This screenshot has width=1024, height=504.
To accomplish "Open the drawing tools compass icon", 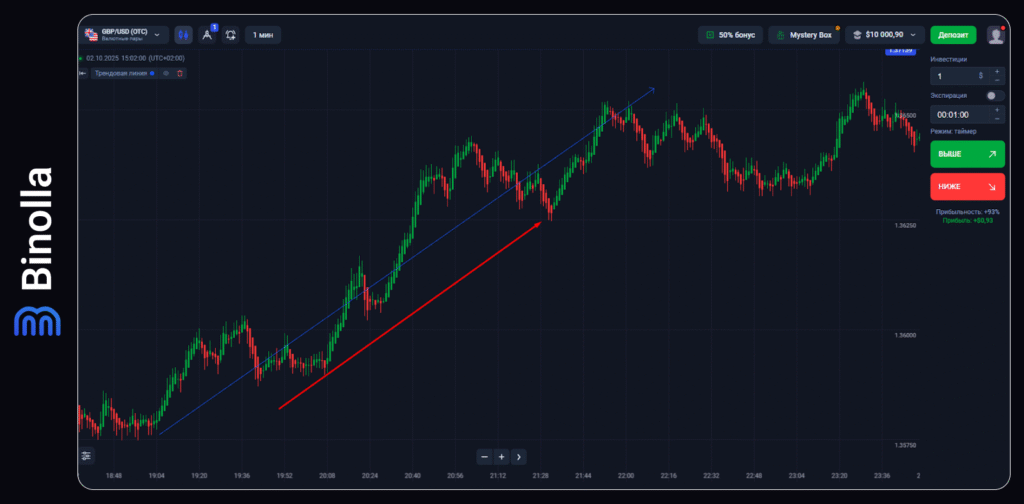I will (208, 35).
